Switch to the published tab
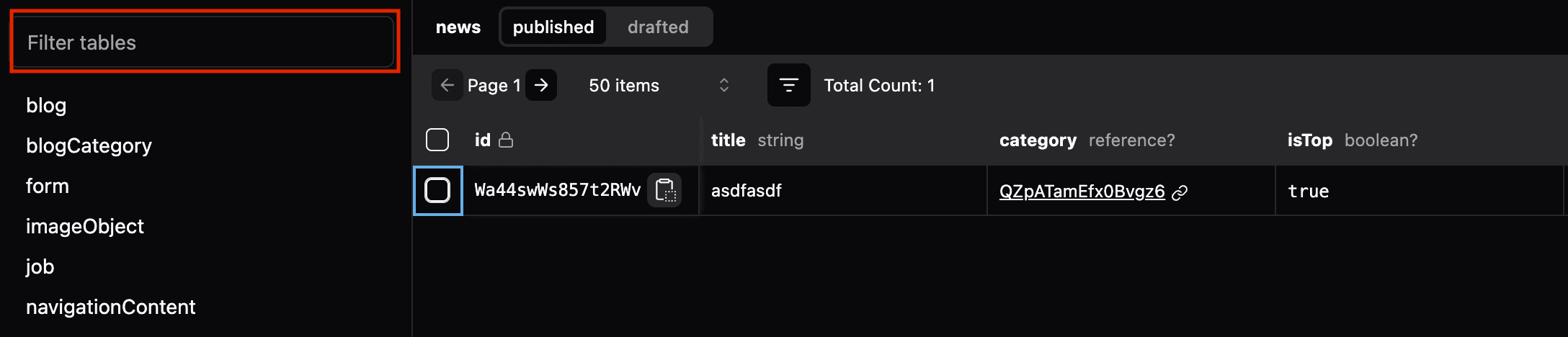The width and height of the screenshot is (1568, 337). (x=553, y=27)
